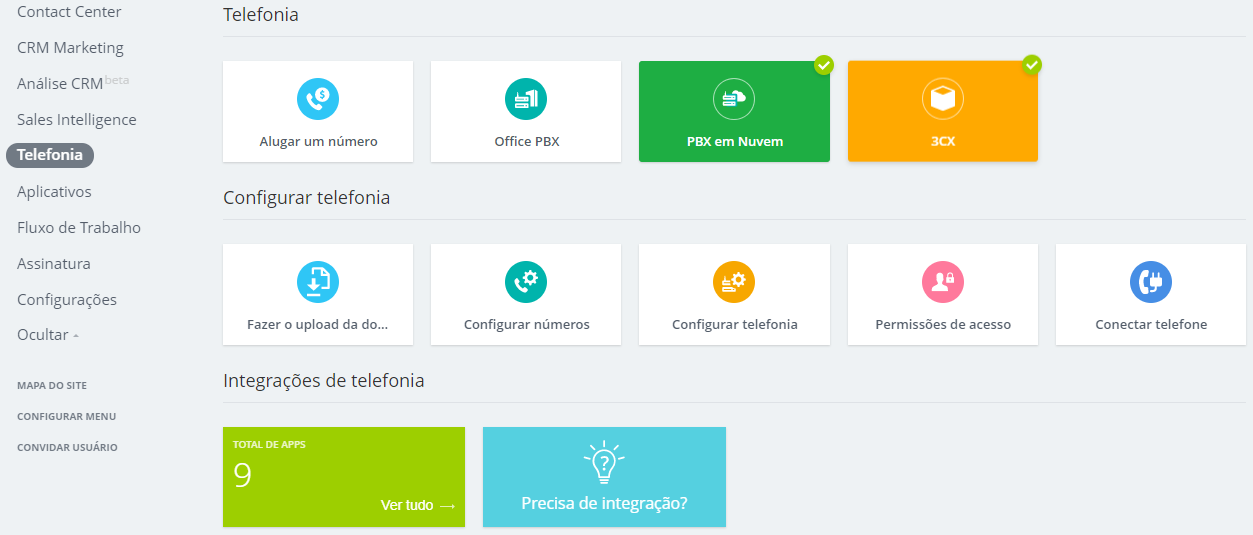Open Sales Intelligence in sidebar
This screenshot has height=535, width=1253.
[x=77, y=119]
